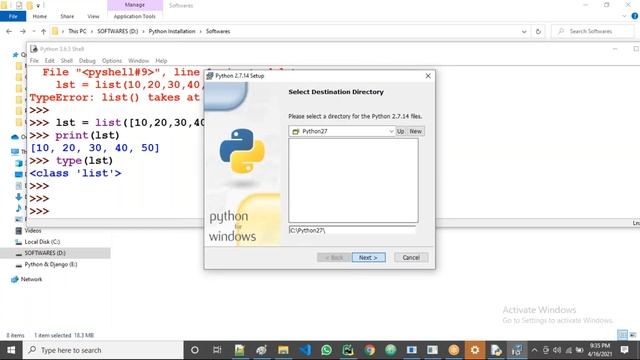640x360 pixels.
Task: Click the Up button beside the Python27 dropdown
Action: click(400, 131)
